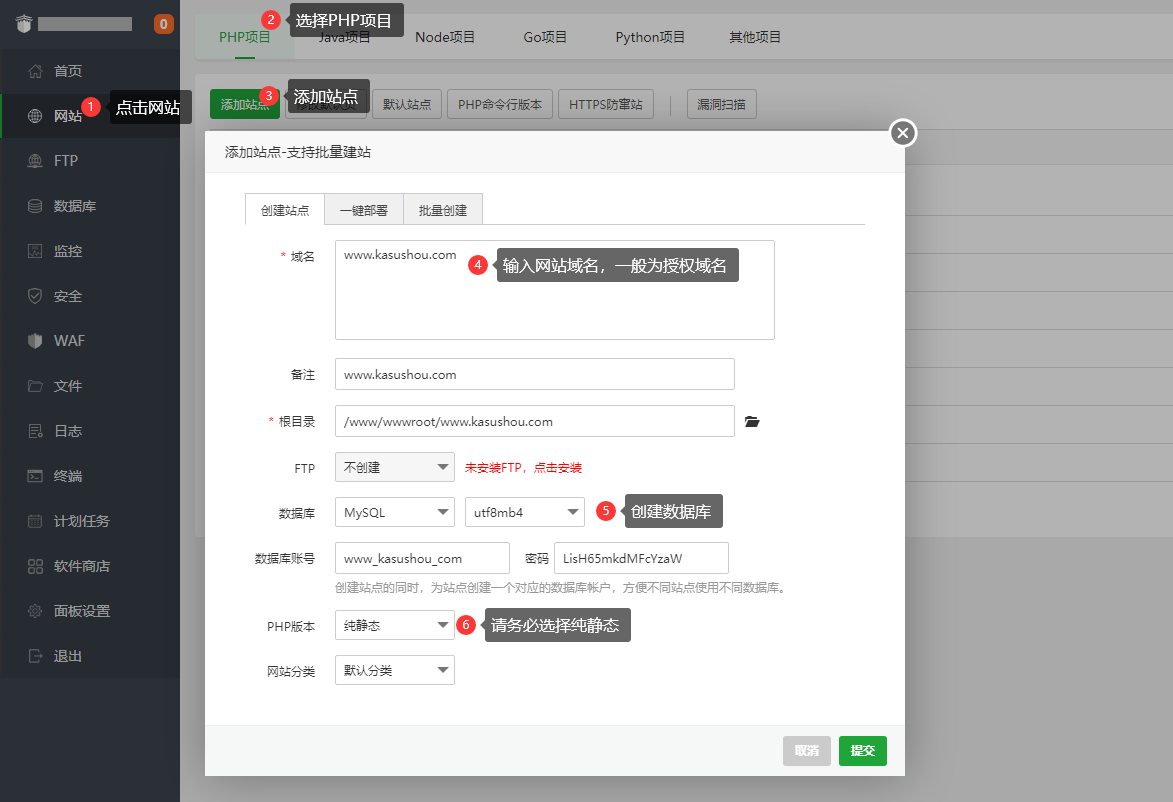1173x802 pixels.
Task: Open the MySQL database type dropdown
Action: point(394,513)
